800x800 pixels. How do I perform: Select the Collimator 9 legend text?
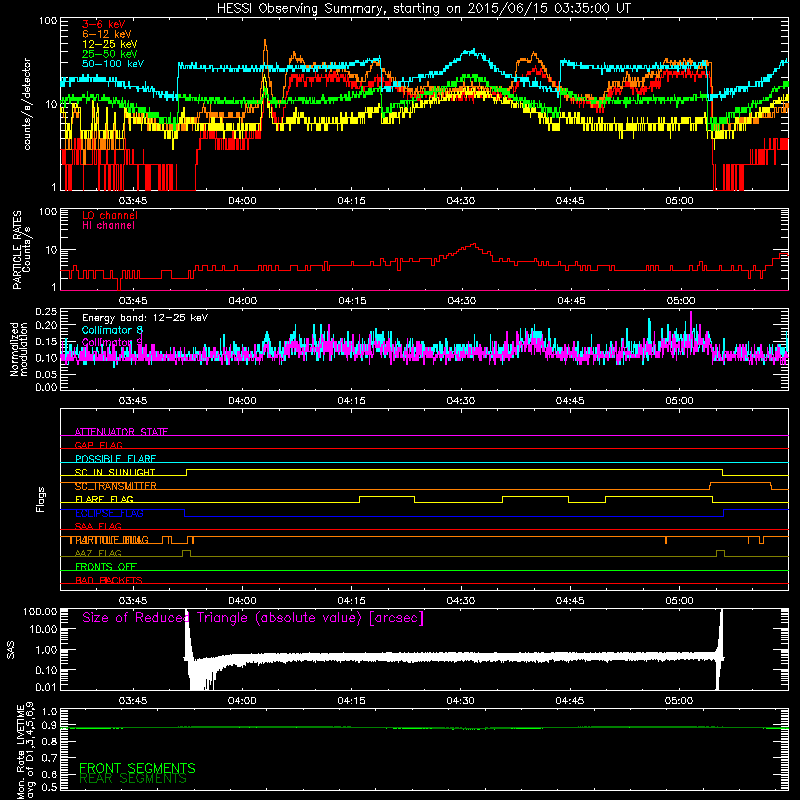(x=112, y=342)
